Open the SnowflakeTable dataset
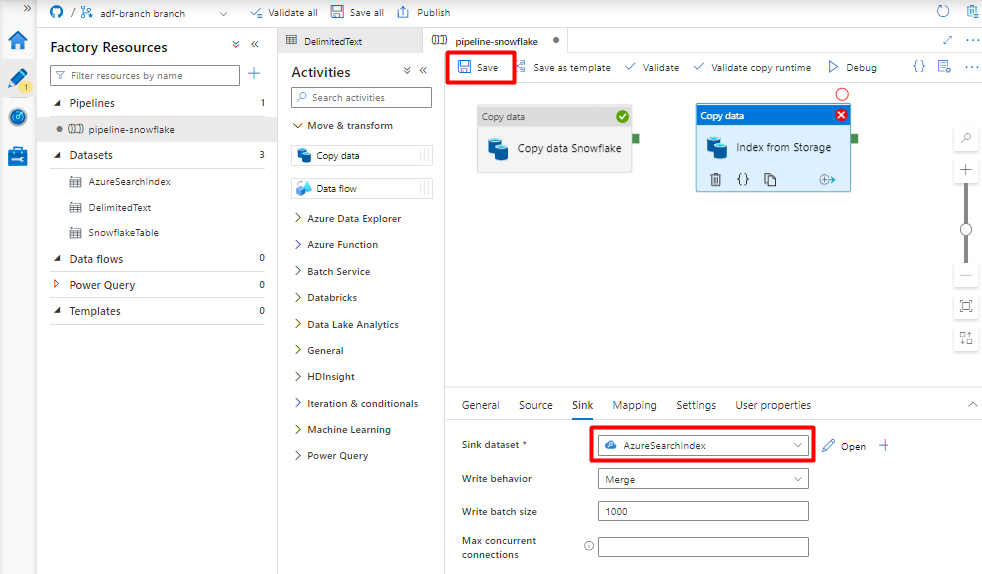This screenshot has height=574, width=982. (123, 233)
